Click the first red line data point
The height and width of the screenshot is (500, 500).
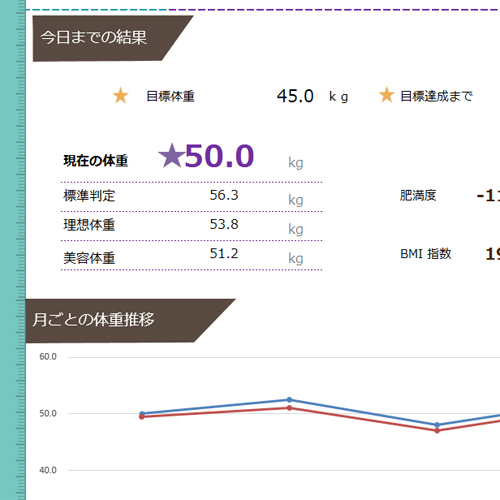[x=142, y=417]
